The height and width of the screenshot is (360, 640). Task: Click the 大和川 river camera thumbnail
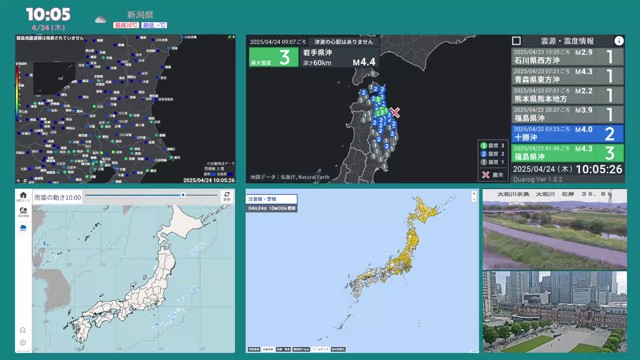555,229
